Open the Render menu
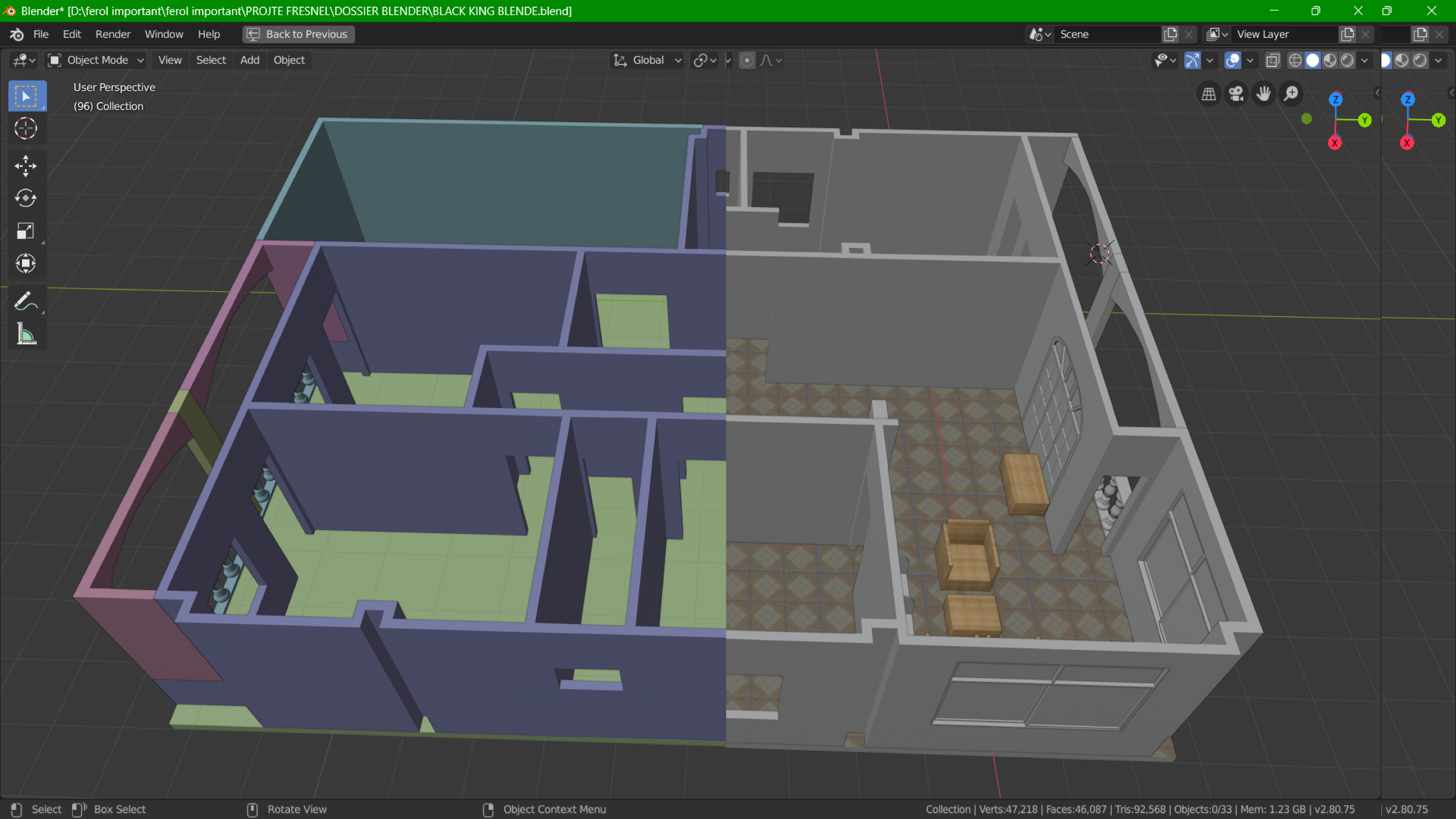Image resolution: width=1456 pixels, height=819 pixels. 113,34
